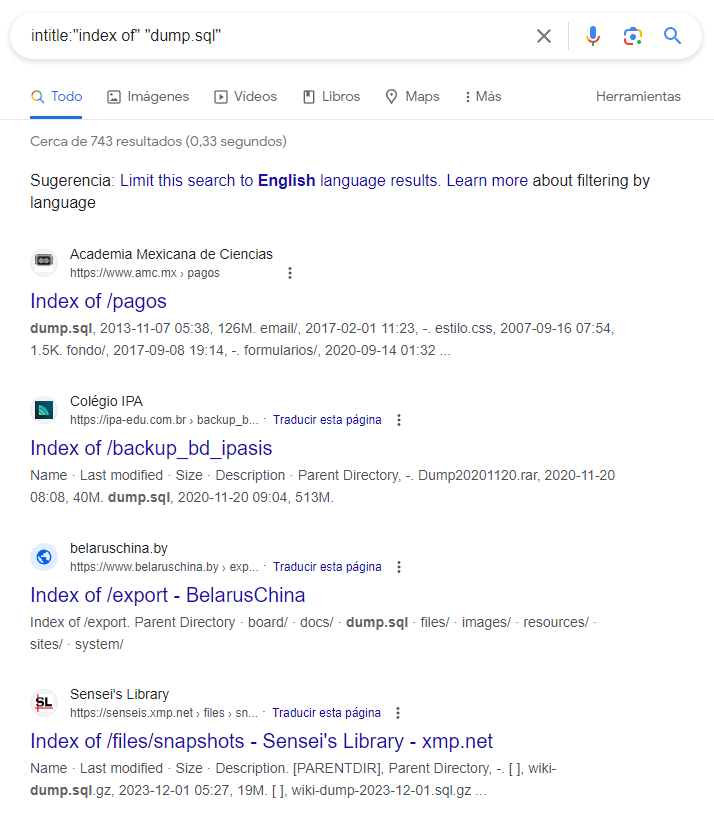Switch to the Vídeos tab

pyautogui.click(x=245, y=97)
